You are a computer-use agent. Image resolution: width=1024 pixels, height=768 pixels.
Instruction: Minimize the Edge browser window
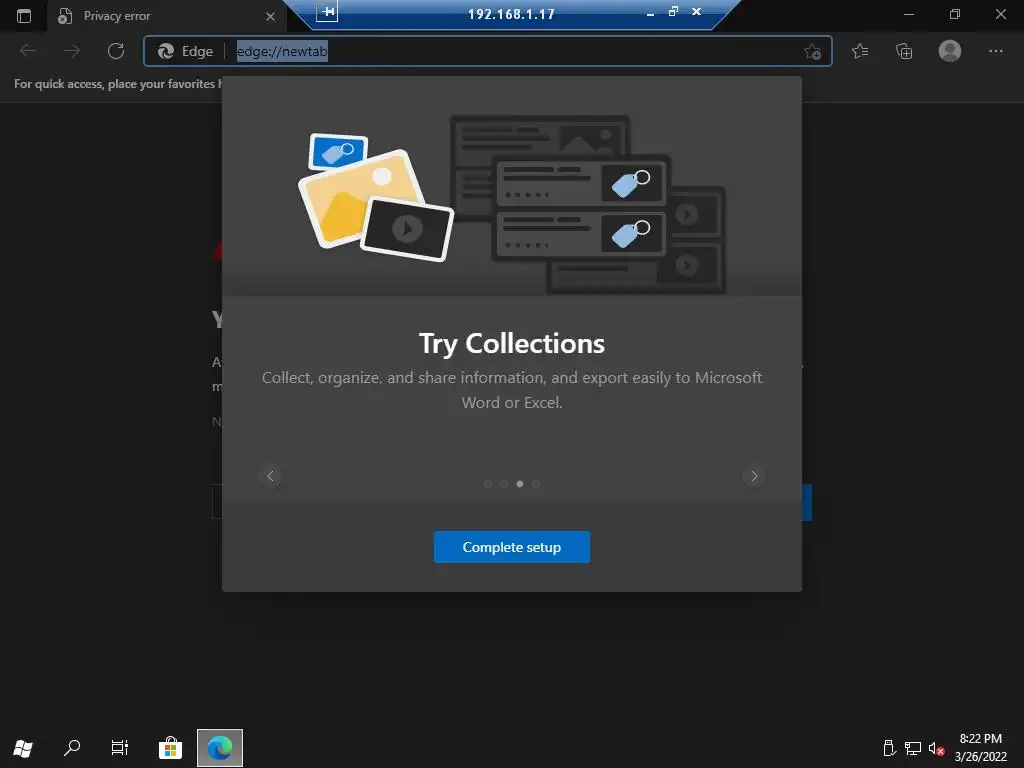[x=908, y=14]
